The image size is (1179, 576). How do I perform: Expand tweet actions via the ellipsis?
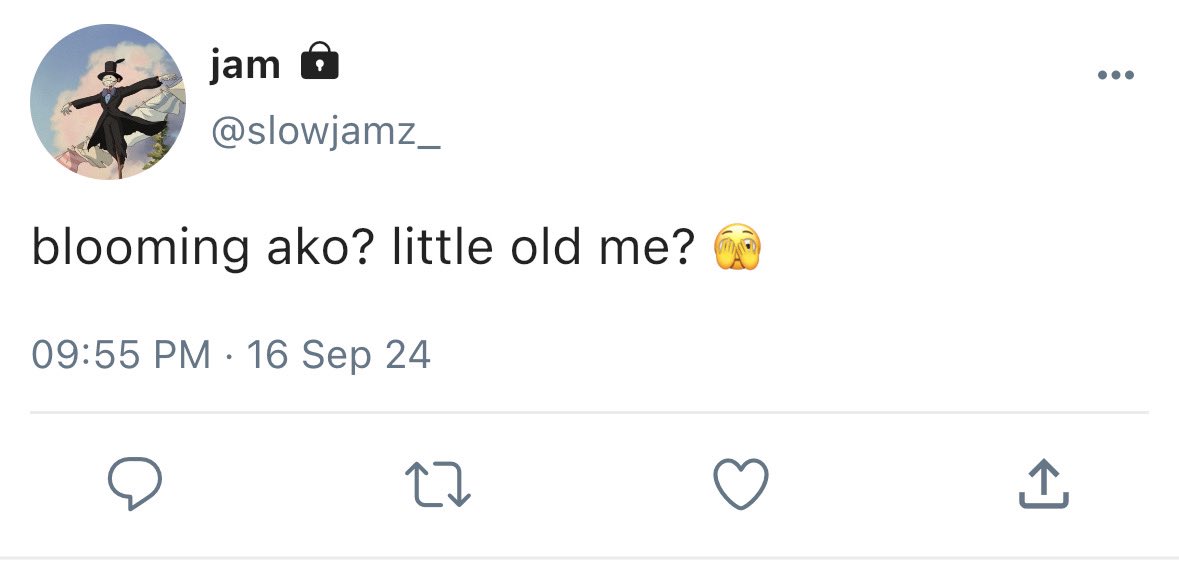point(1116,74)
